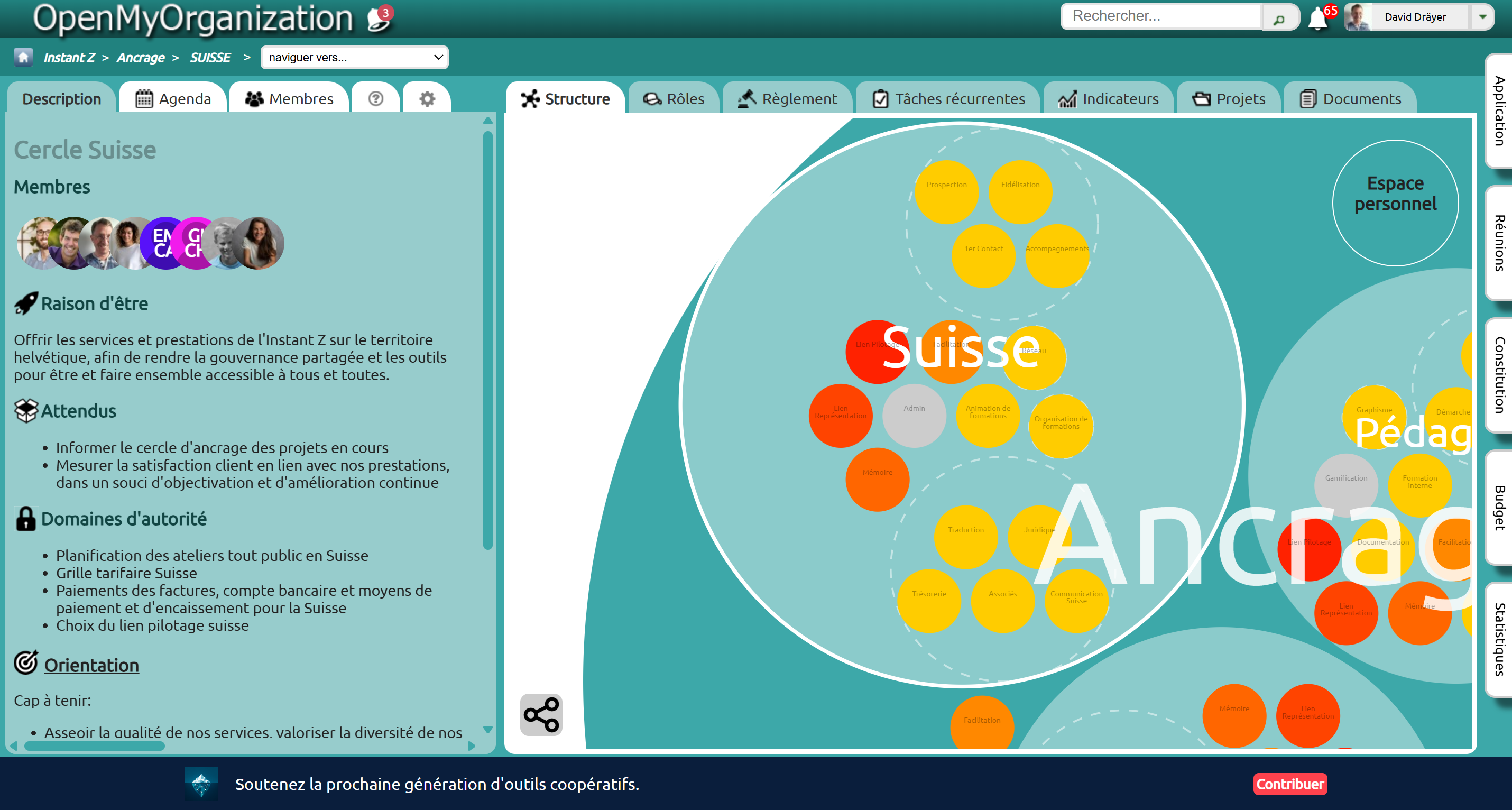Click the Ancrage breadcrumb link
Viewport: 1512px width, 810px height.
tap(140, 58)
